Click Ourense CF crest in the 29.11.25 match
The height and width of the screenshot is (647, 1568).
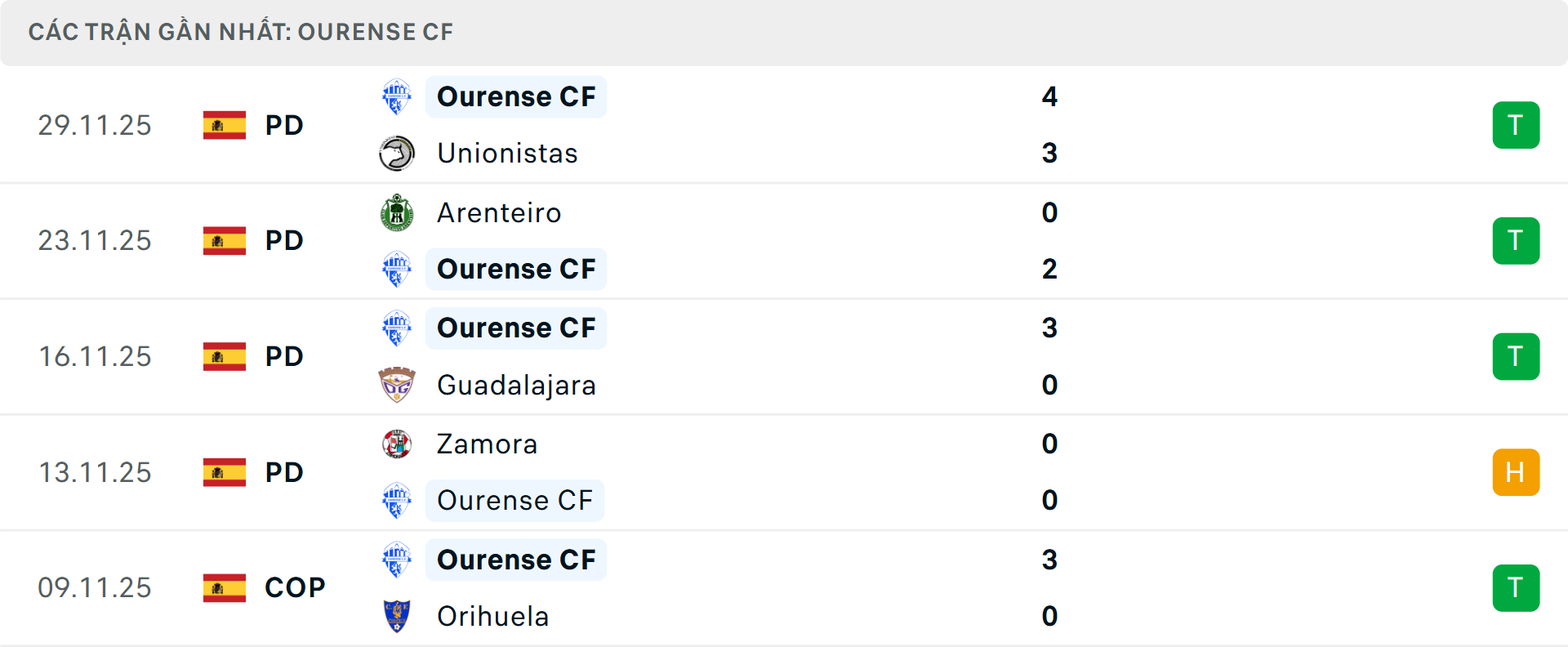tap(397, 97)
